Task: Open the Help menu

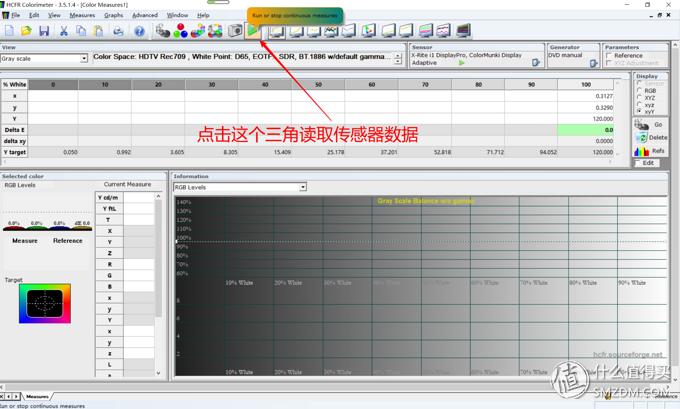Action: [203, 15]
